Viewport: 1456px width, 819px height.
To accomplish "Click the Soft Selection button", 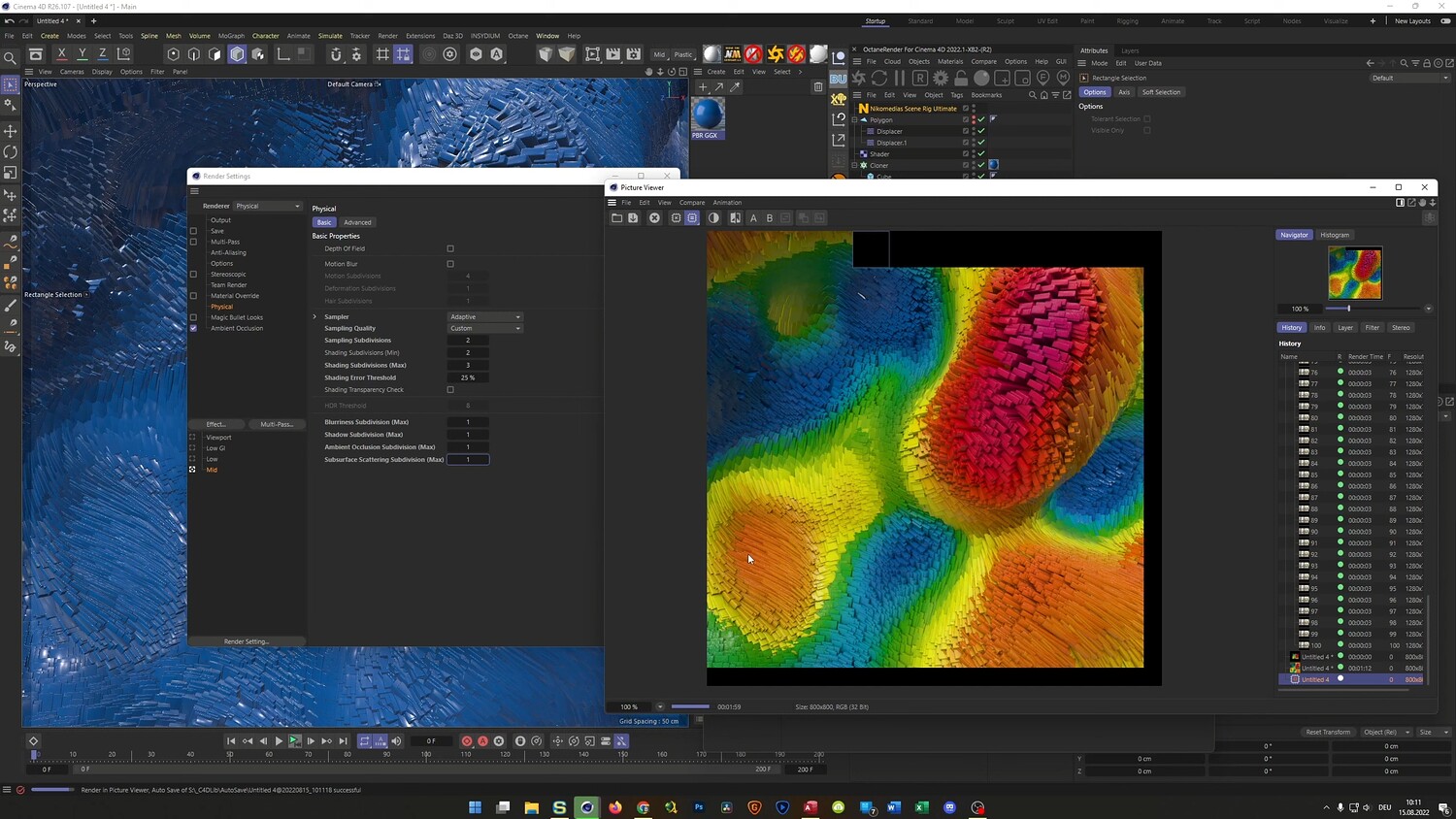I will tap(1161, 92).
